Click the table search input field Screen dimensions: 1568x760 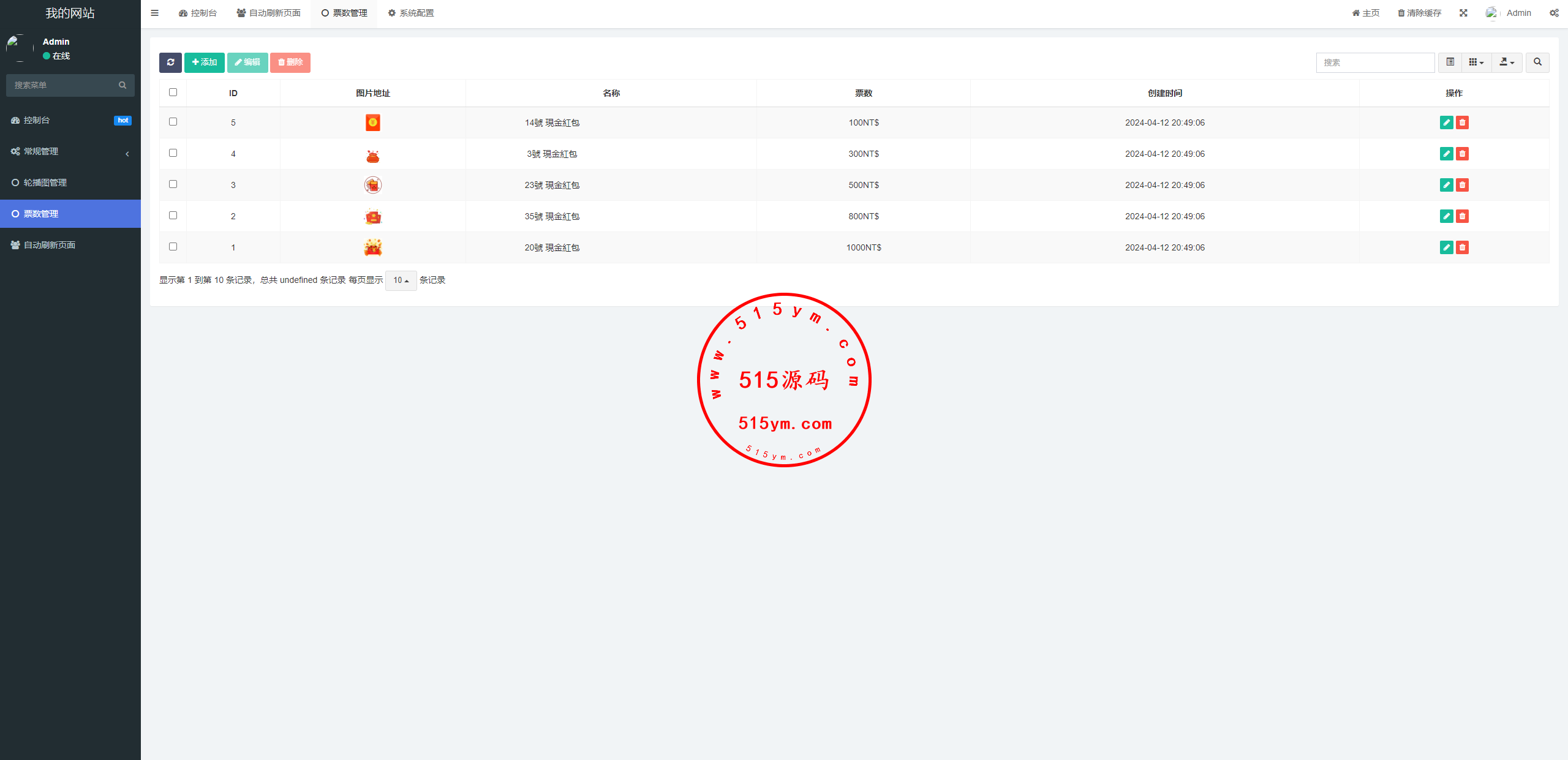click(x=1374, y=62)
